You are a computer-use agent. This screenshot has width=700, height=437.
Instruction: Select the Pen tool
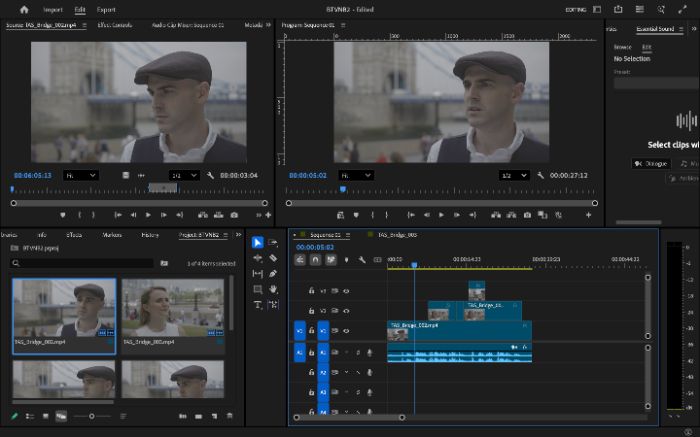point(273,274)
